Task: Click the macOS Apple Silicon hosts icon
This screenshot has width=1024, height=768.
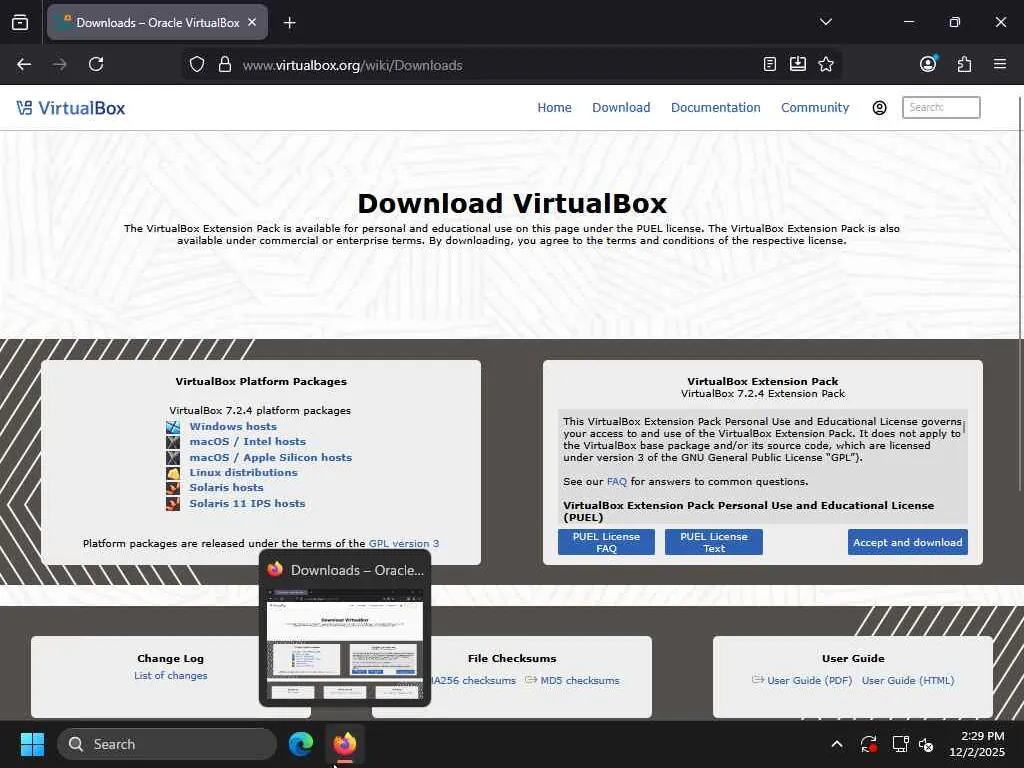Action: tap(172, 458)
